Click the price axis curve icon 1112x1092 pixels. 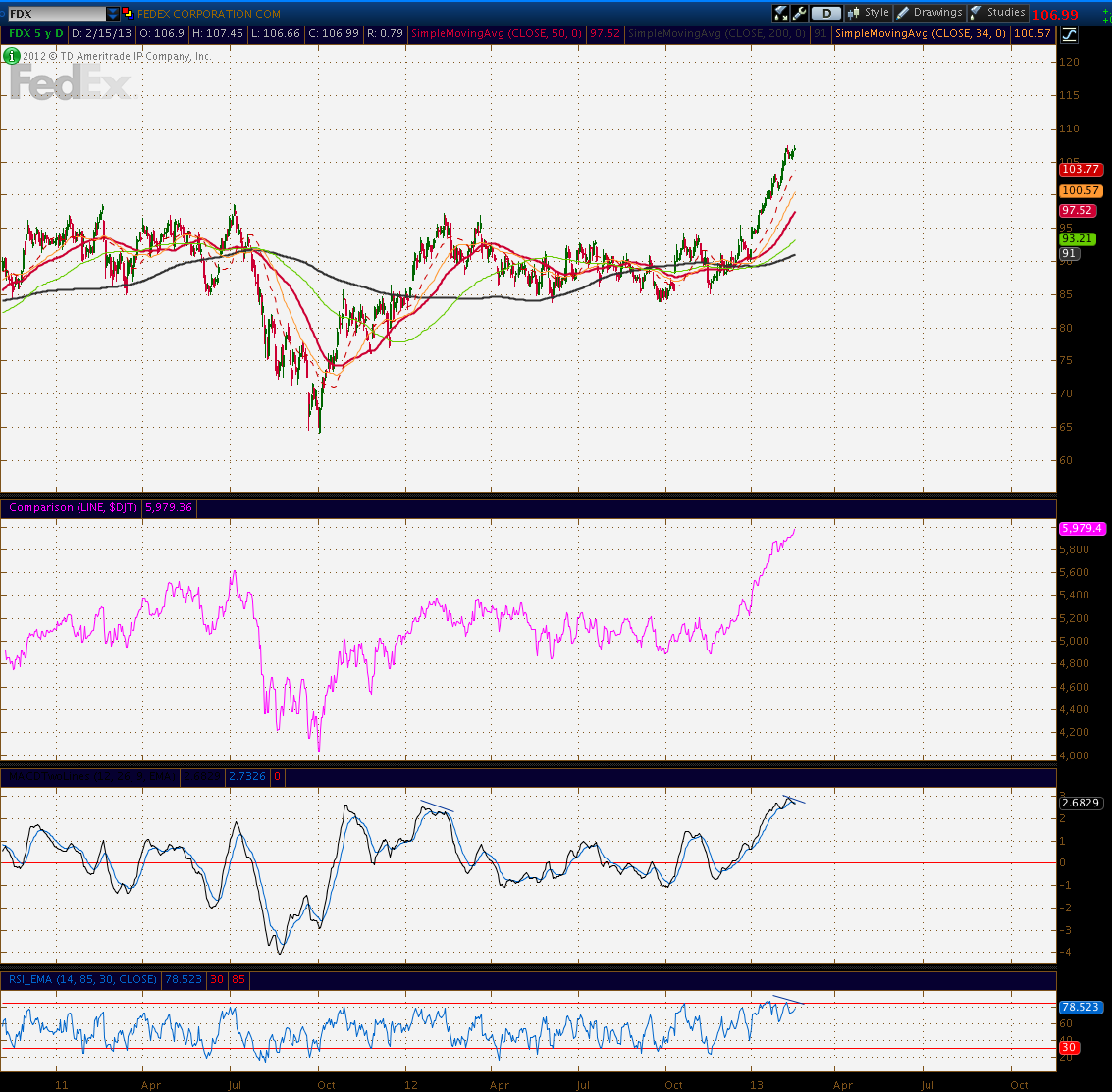click(1069, 34)
